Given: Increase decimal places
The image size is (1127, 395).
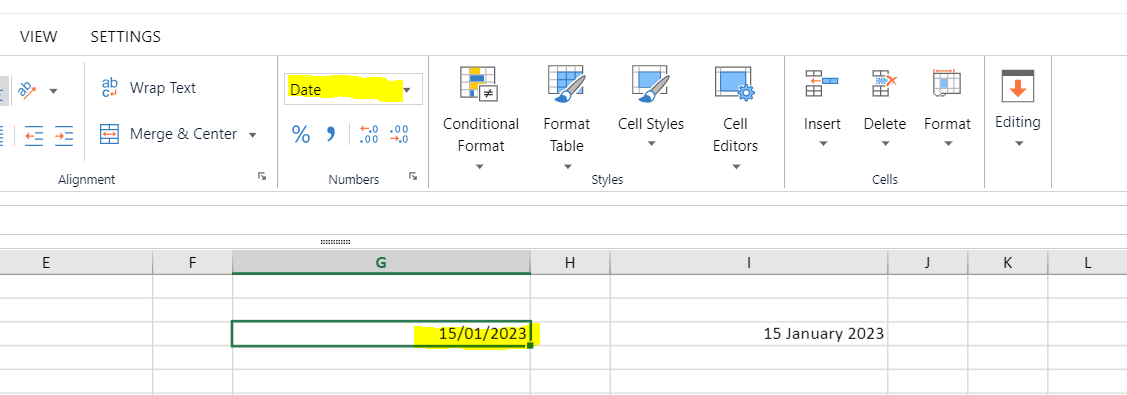Looking at the screenshot, I should 369,134.
